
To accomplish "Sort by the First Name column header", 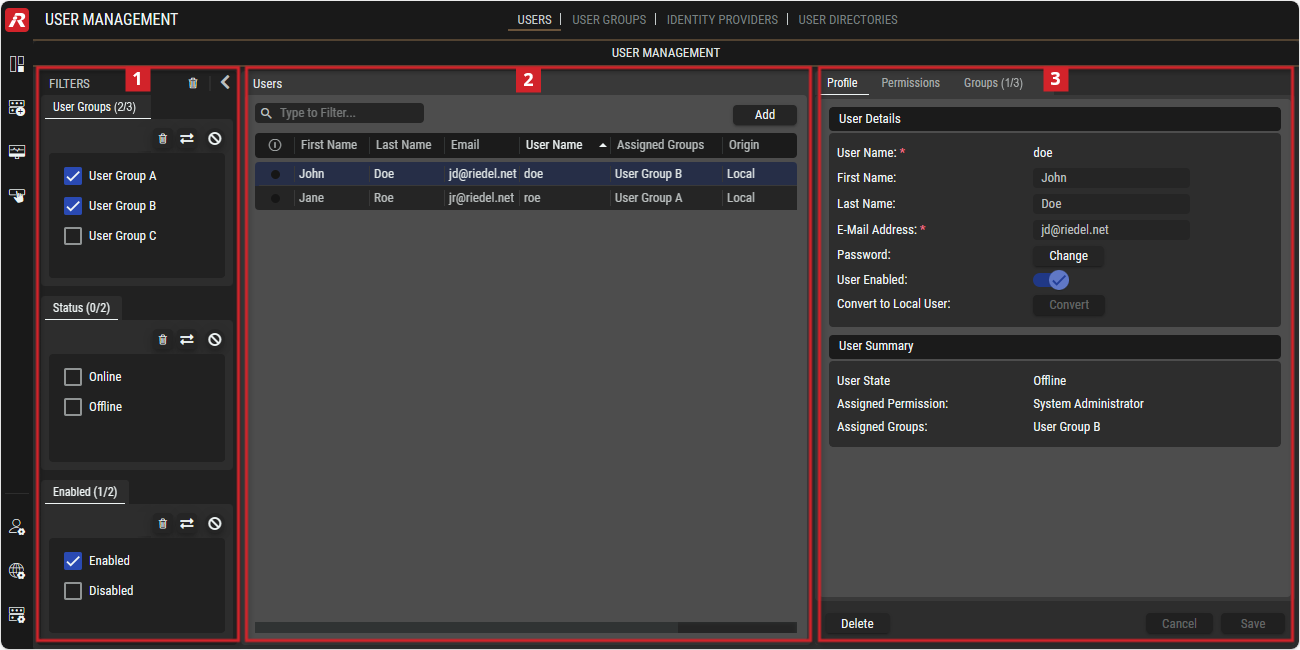I will click(x=329, y=145).
